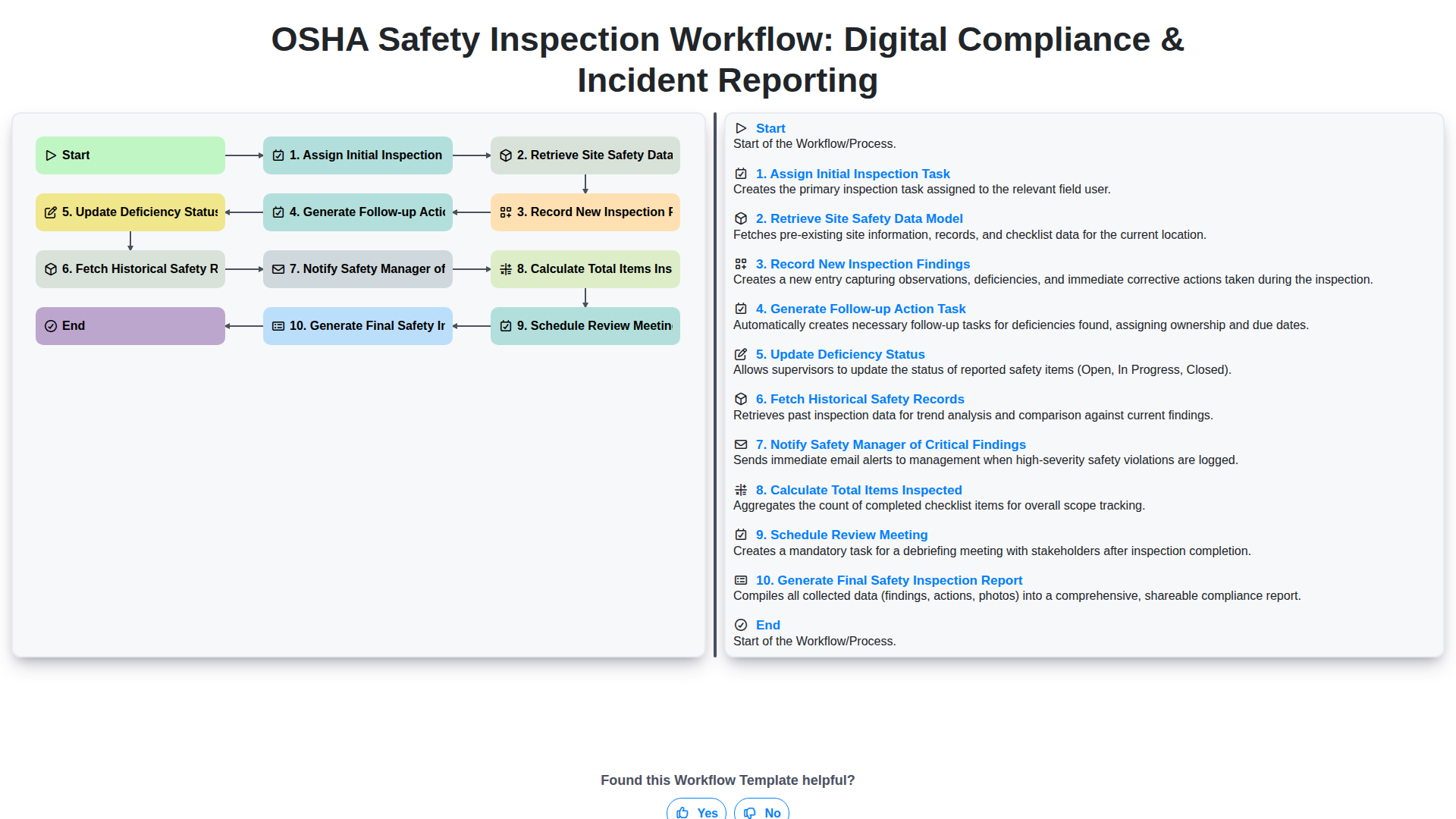Click cube icon beside Retrieve Site Safety Data Model
The width and height of the screenshot is (1456, 819).
point(741,218)
